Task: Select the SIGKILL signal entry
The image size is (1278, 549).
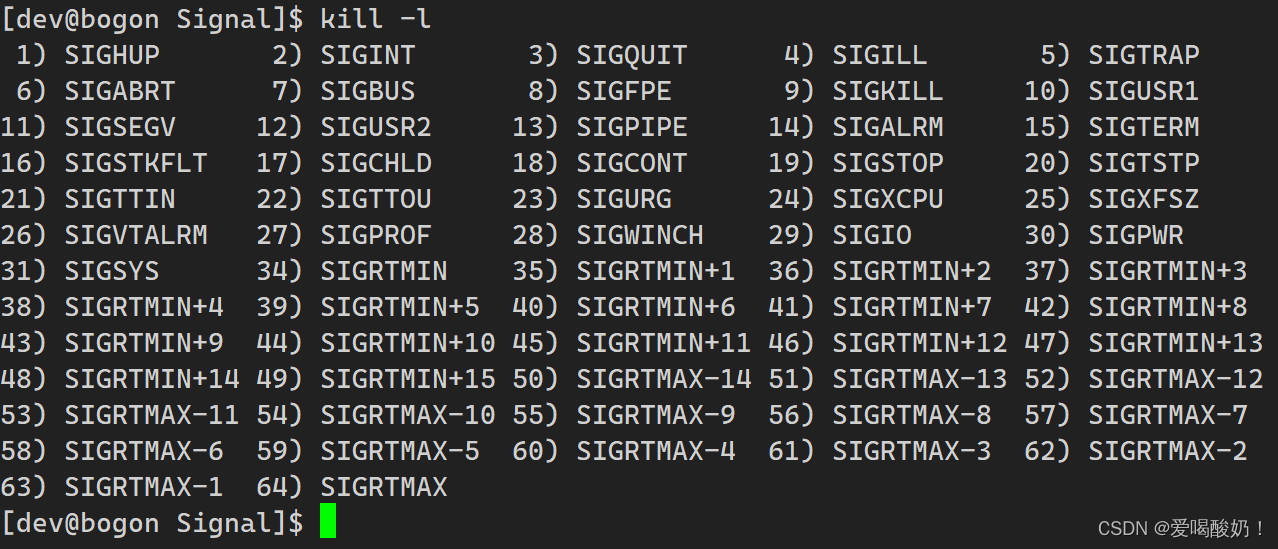Action: pyautogui.click(x=888, y=91)
